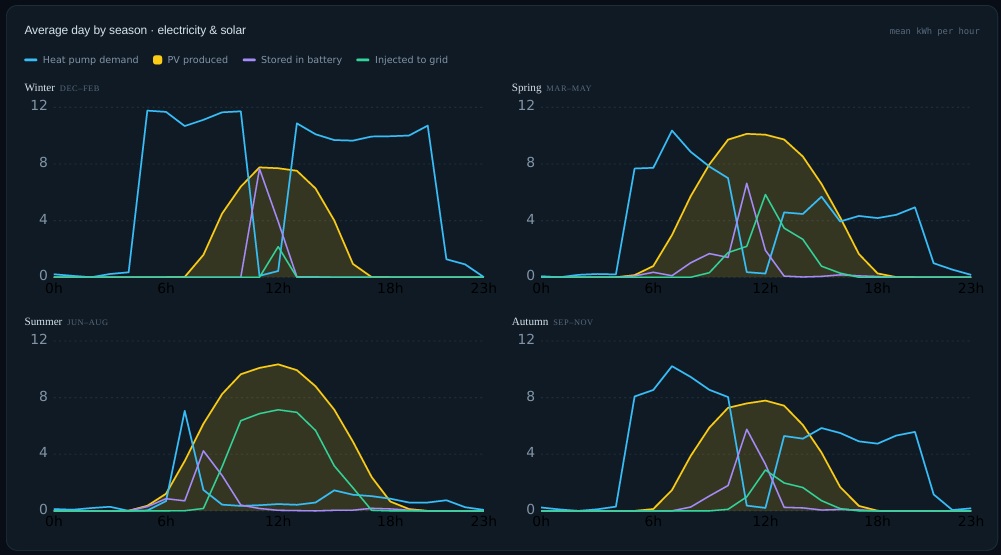Click the purple battery peak in Winter chart

(x=259, y=170)
